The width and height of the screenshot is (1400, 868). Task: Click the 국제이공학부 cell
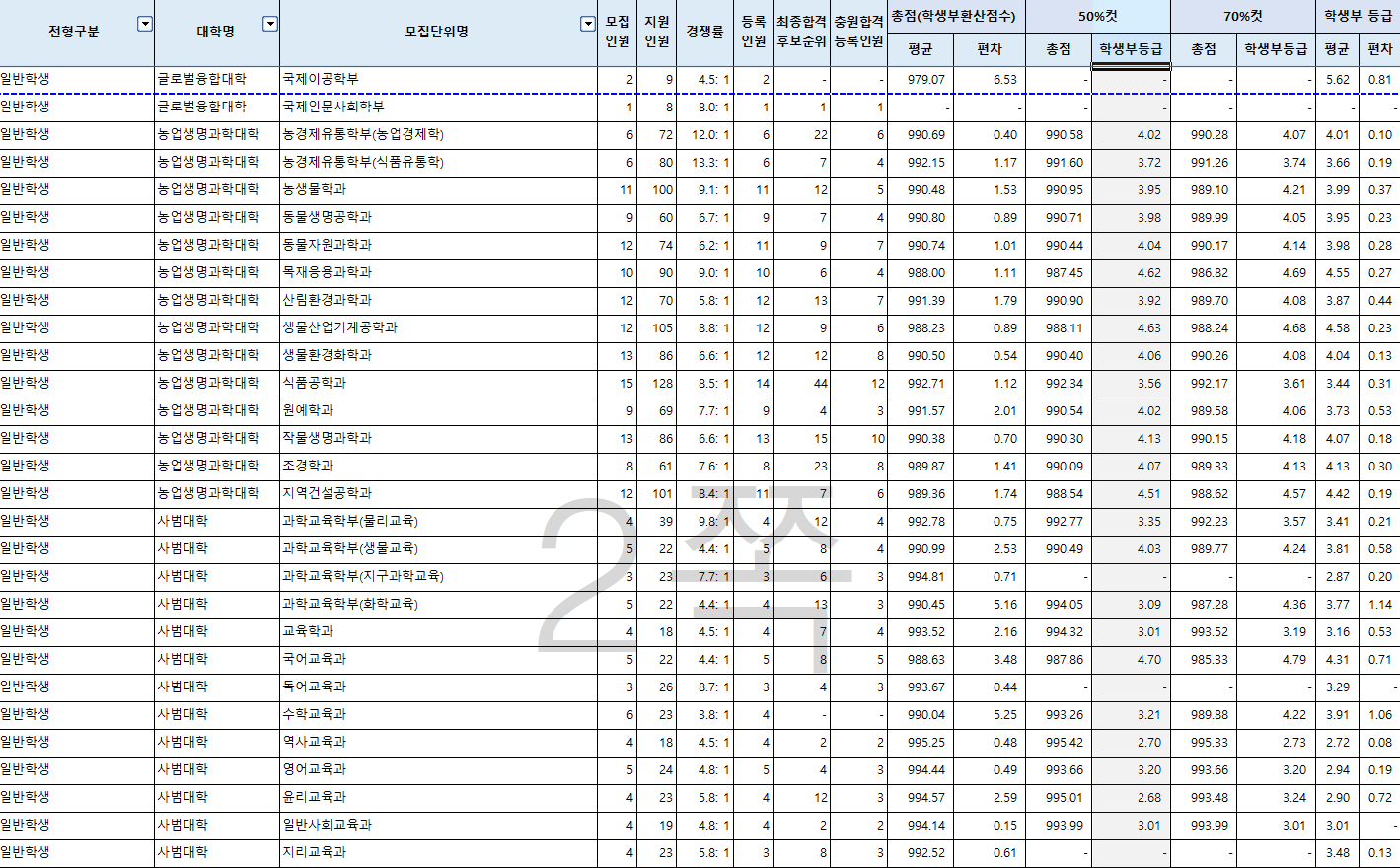[x=438, y=79]
